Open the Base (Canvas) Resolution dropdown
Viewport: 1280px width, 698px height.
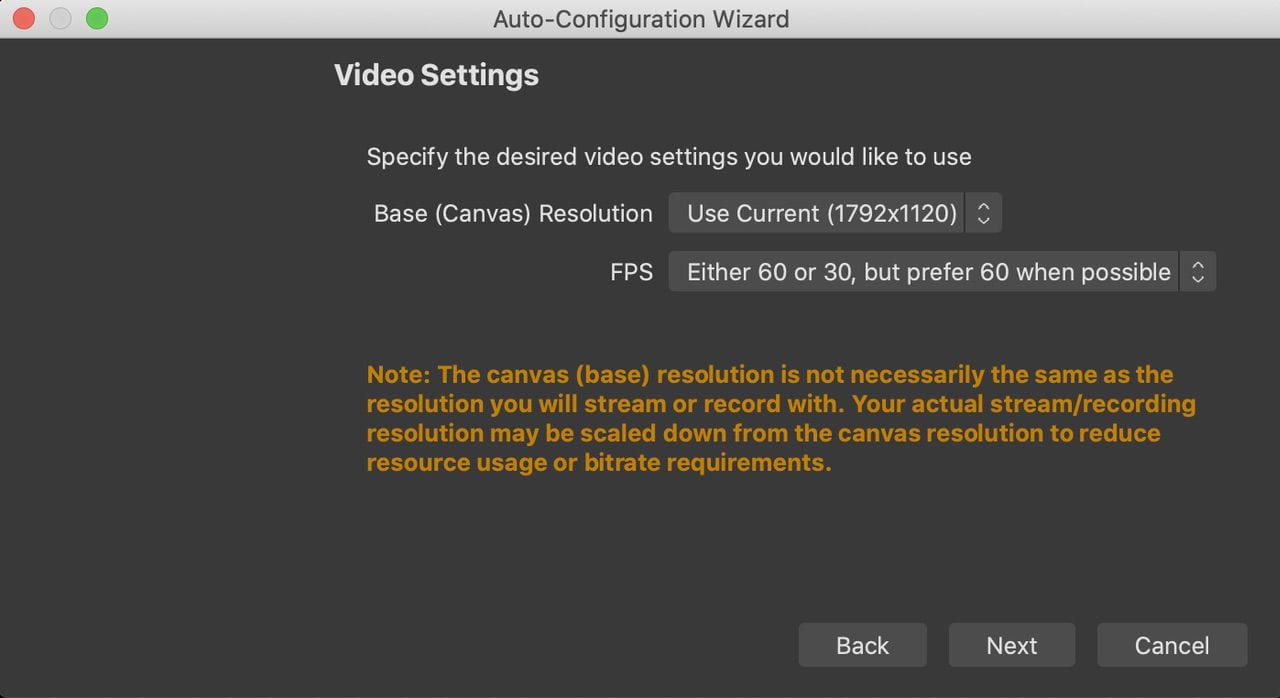pyautogui.click(x=820, y=213)
